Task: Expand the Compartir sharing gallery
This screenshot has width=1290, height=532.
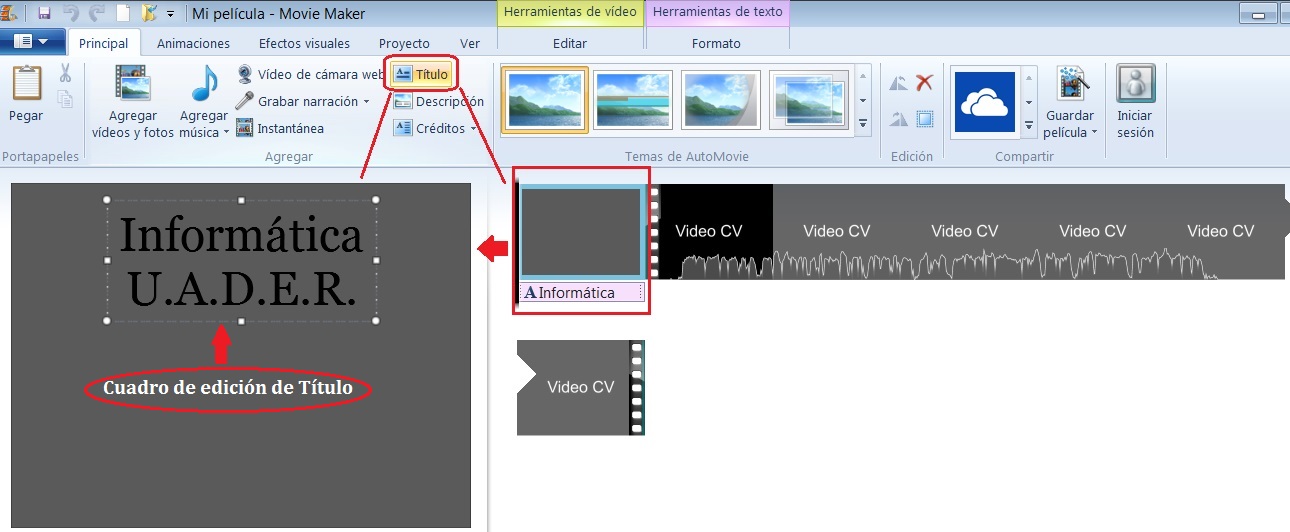Action: tap(1029, 124)
